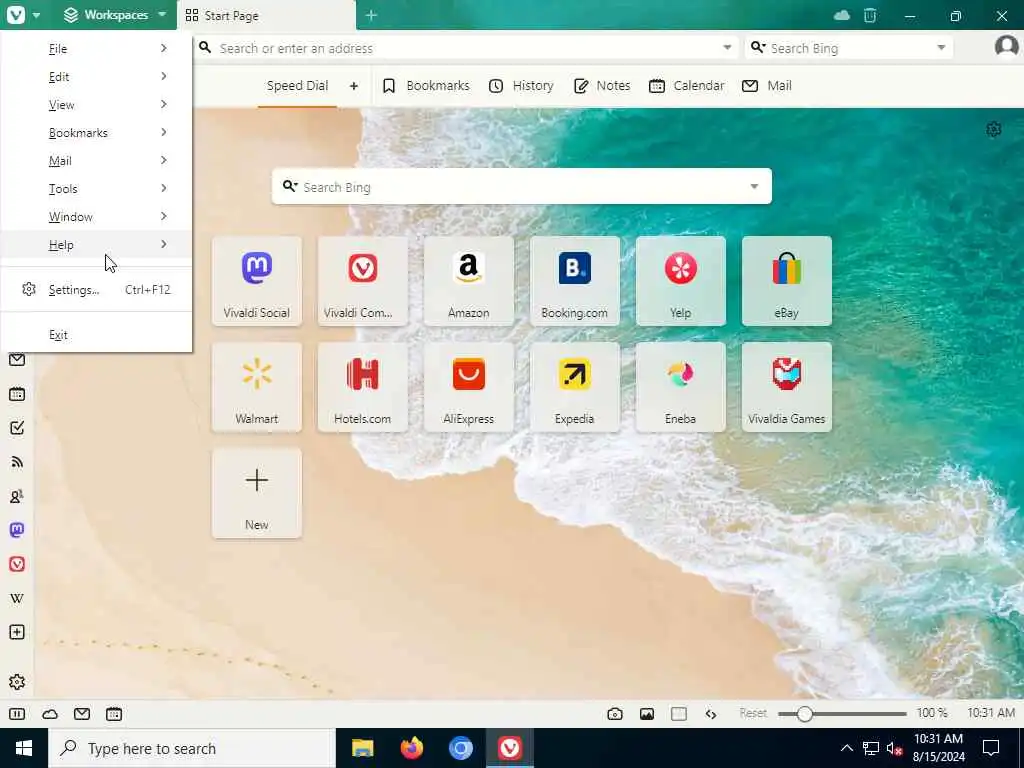Choose Exit in the menu
Screen dimensions: 1024x768
96,334
